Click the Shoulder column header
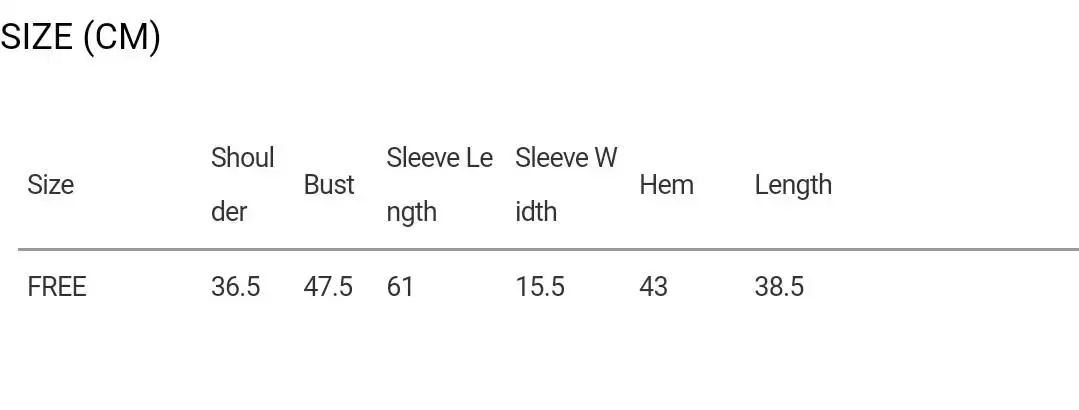This screenshot has height=410, width=1079. 242,158
